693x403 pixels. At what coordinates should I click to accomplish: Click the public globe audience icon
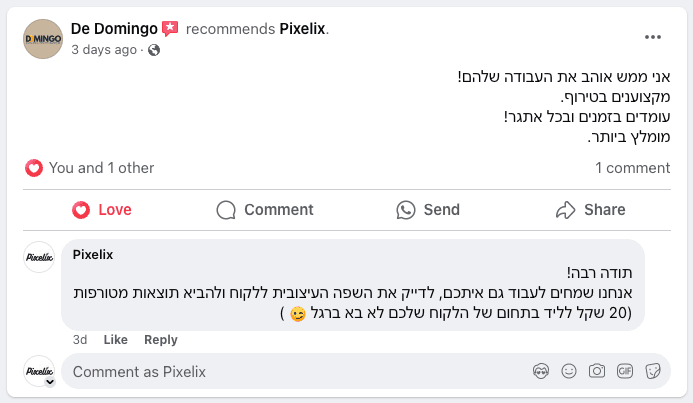pos(154,50)
